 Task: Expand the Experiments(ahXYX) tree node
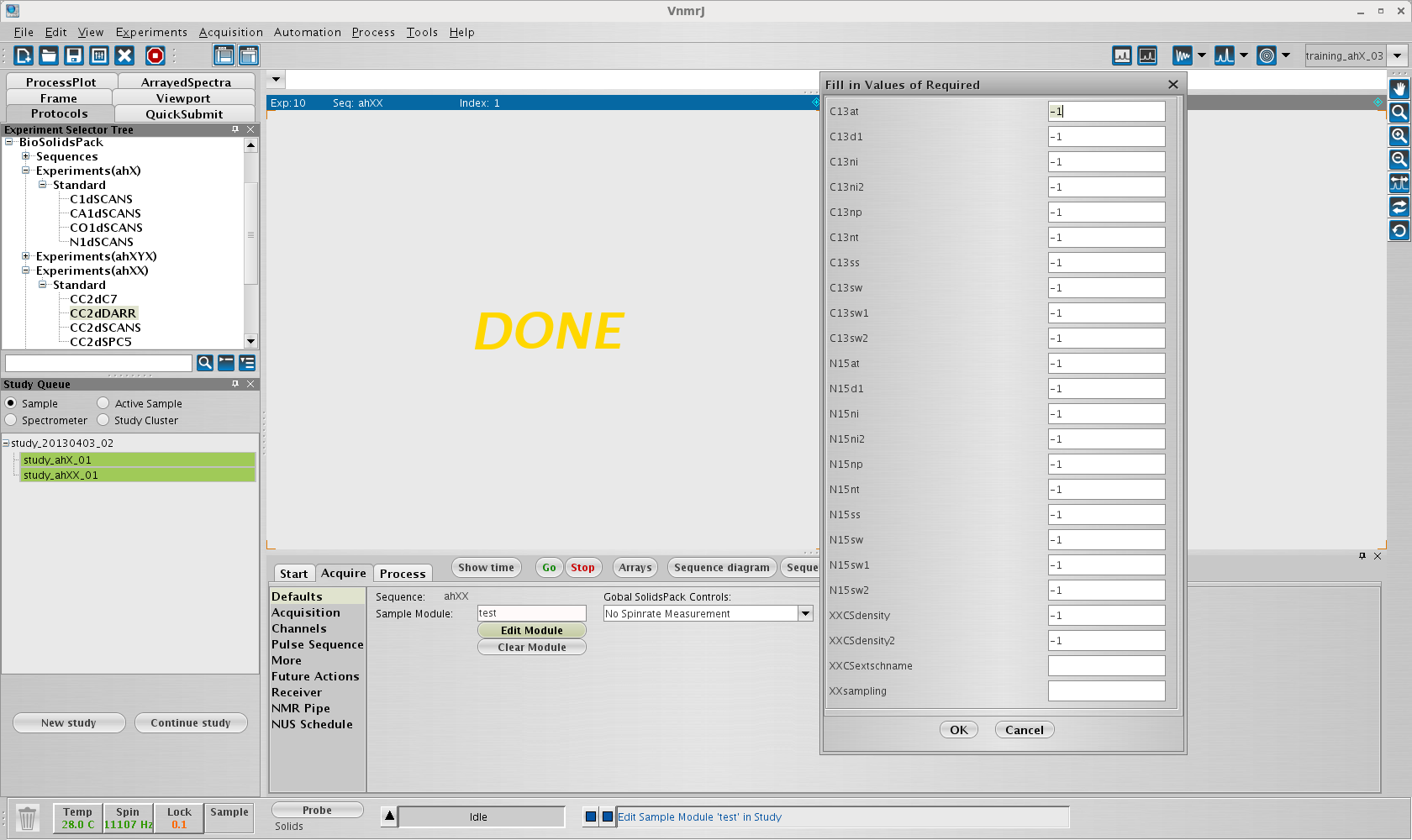pyautogui.click(x=26, y=256)
